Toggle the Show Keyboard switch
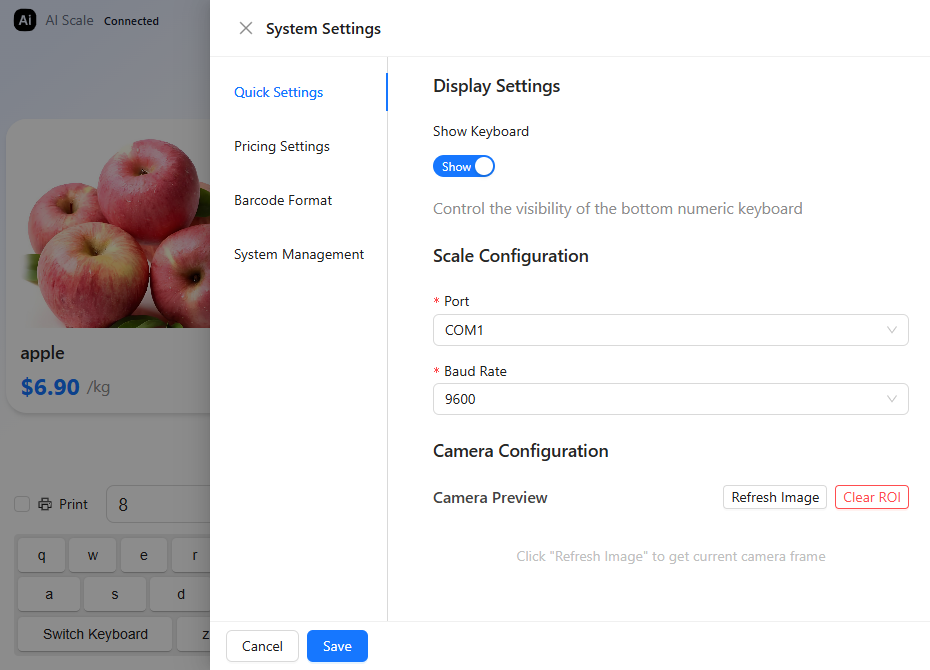930x670 pixels. point(464,167)
